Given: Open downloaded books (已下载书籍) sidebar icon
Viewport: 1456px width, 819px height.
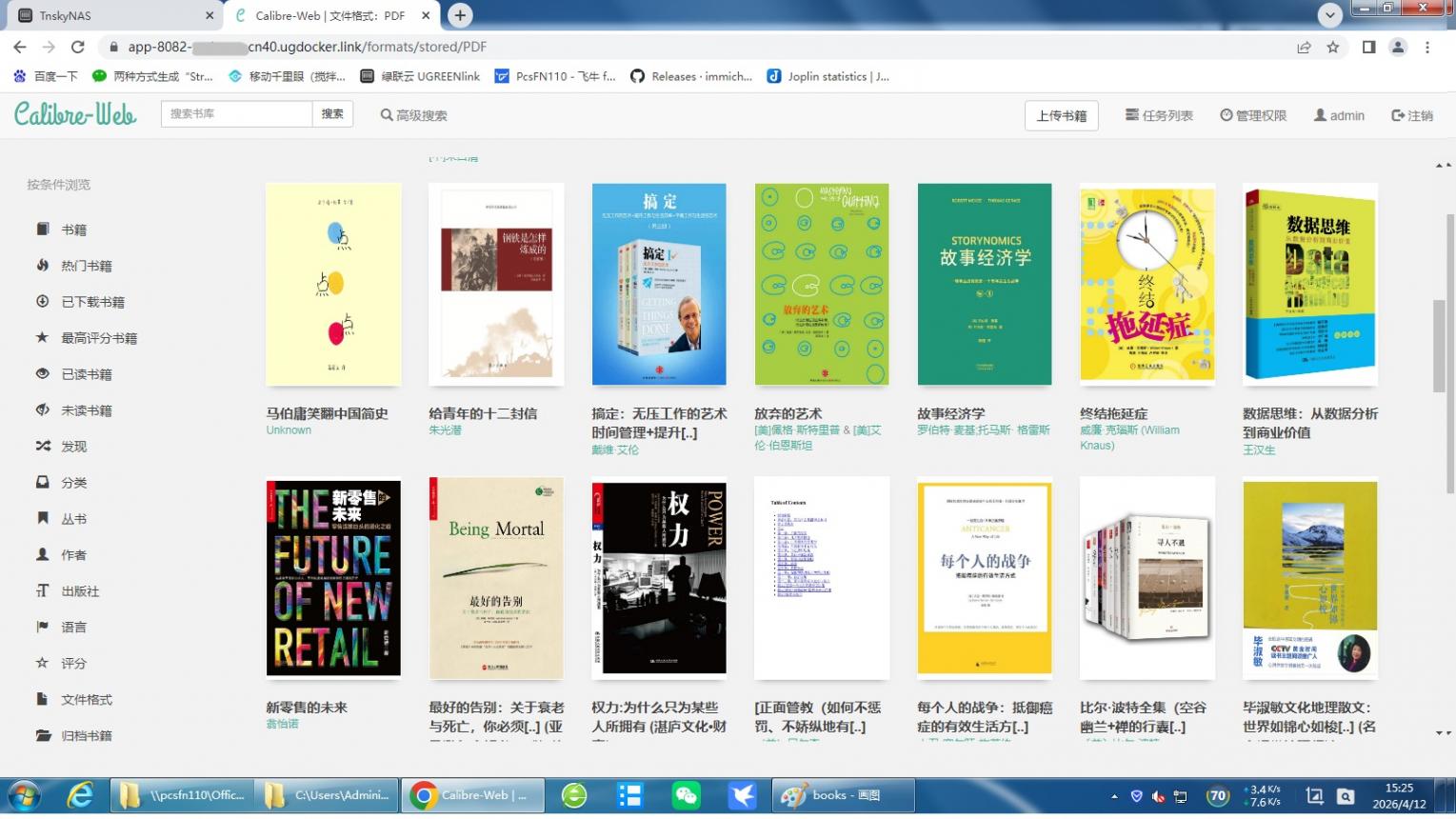Looking at the screenshot, I should pyautogui.click(x=43, y=302).
